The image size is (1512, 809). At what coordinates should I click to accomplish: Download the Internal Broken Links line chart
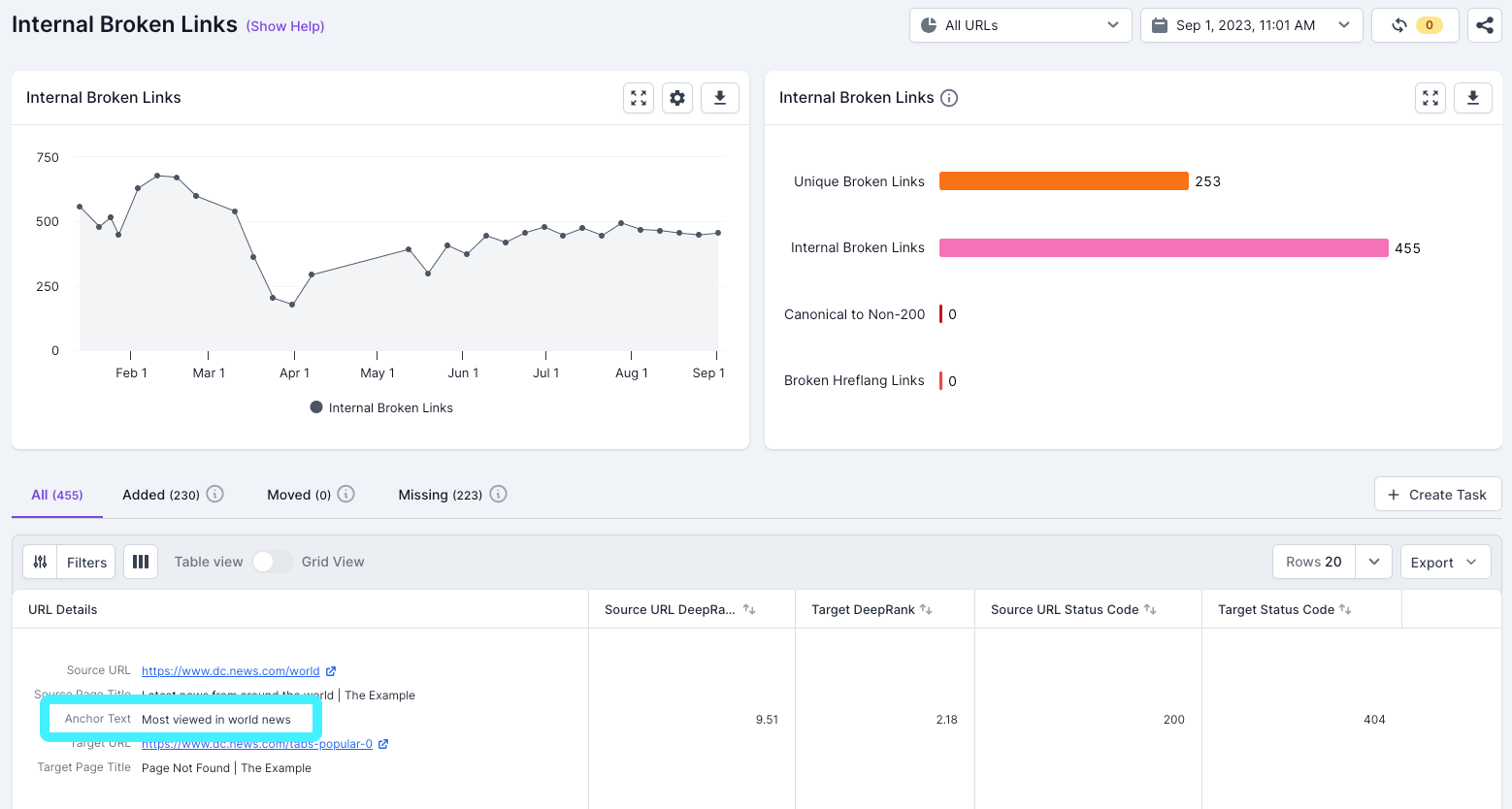[x=719, y=98]
